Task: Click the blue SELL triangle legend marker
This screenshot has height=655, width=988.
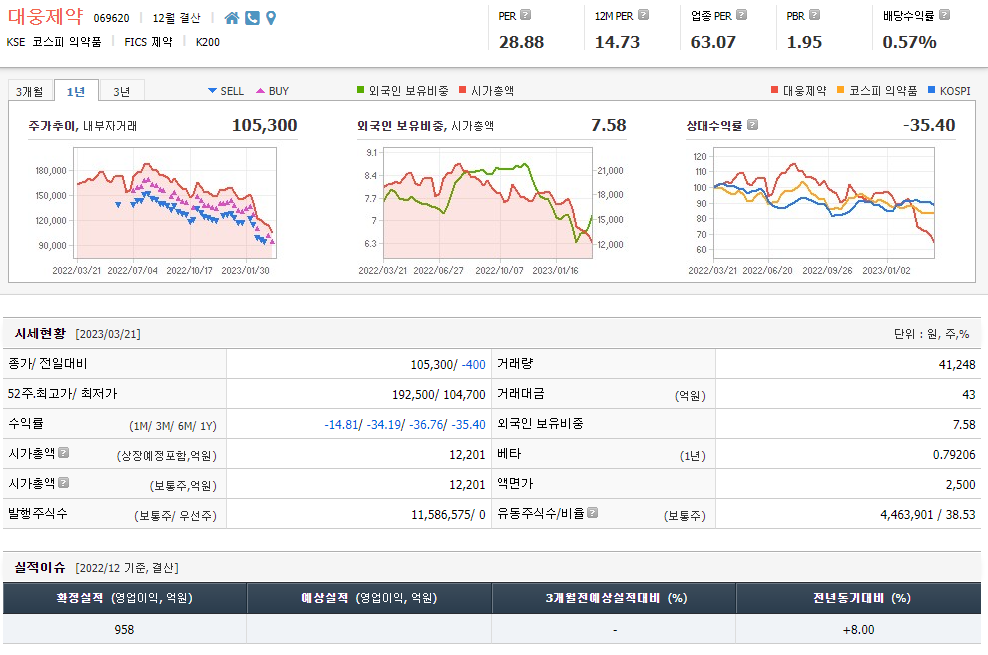Action: point(212,91)
